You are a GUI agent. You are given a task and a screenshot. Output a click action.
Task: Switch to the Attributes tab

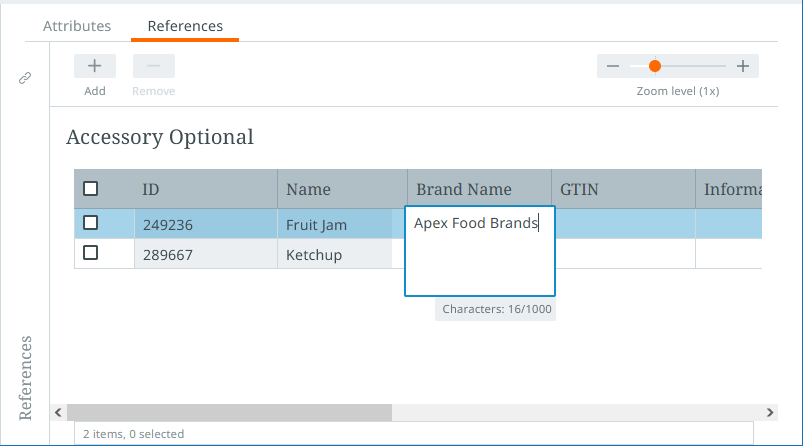[x=77, y=26]
